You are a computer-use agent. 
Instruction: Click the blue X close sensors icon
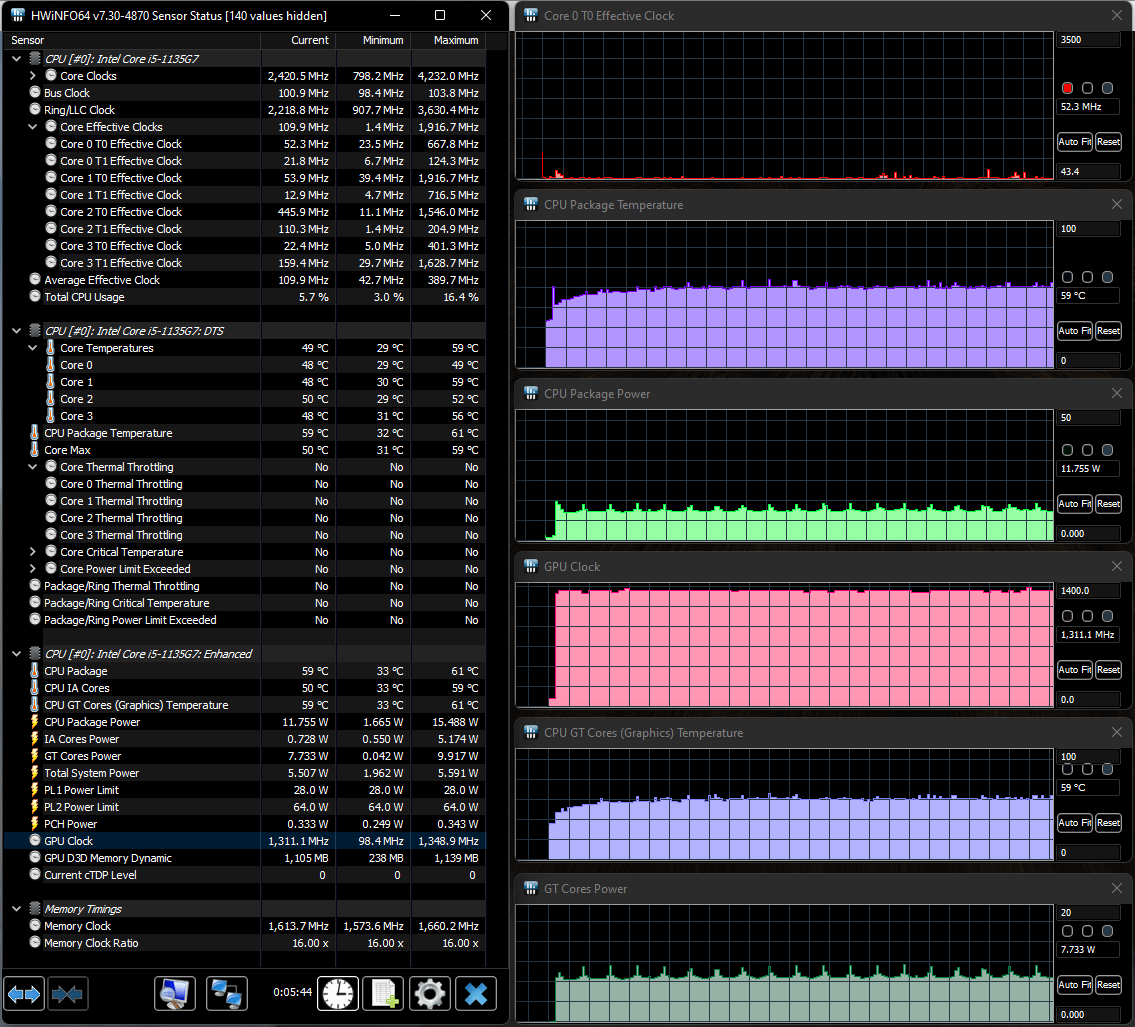[476, 994]
